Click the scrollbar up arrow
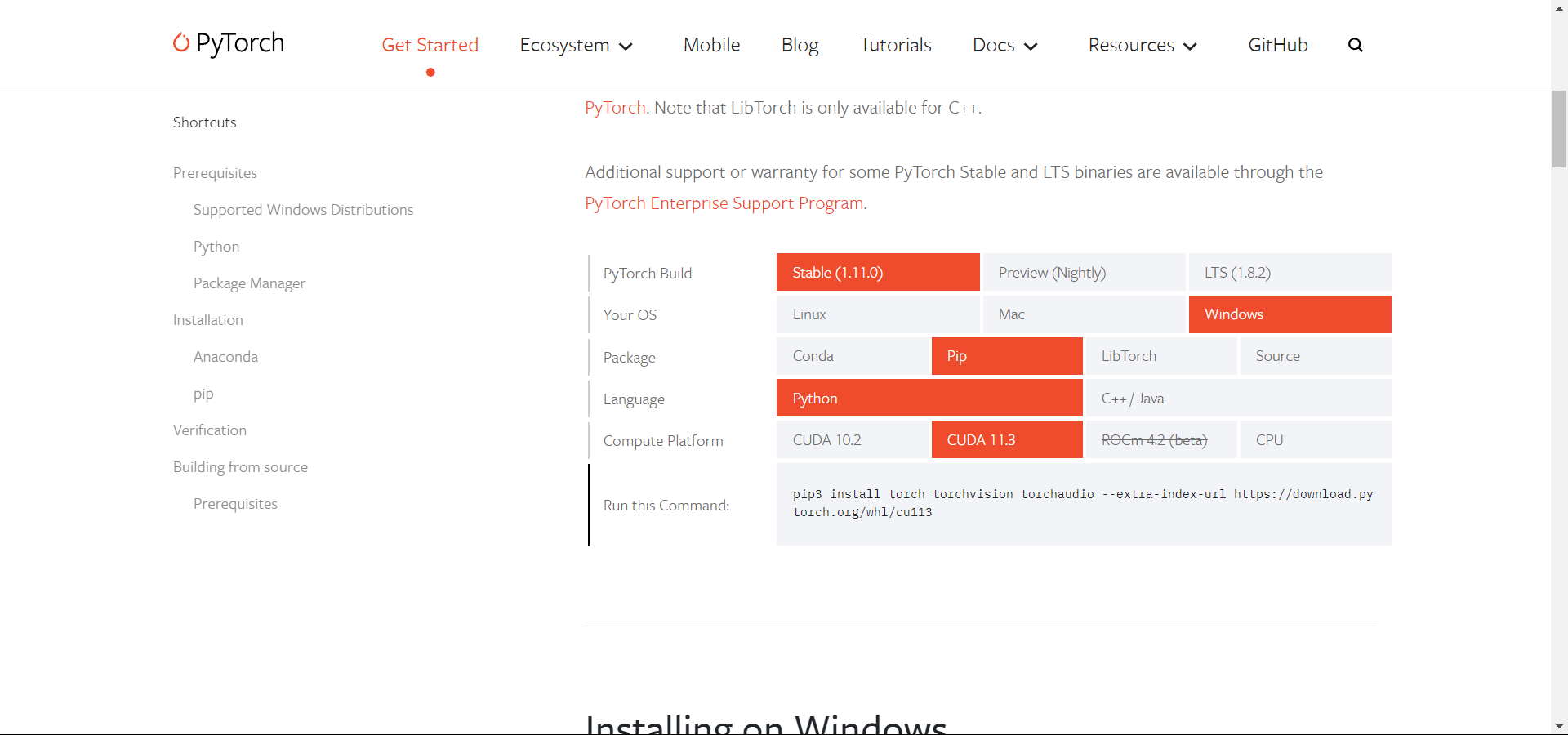Screen dimensions: 1568x735 [1559, 7]
